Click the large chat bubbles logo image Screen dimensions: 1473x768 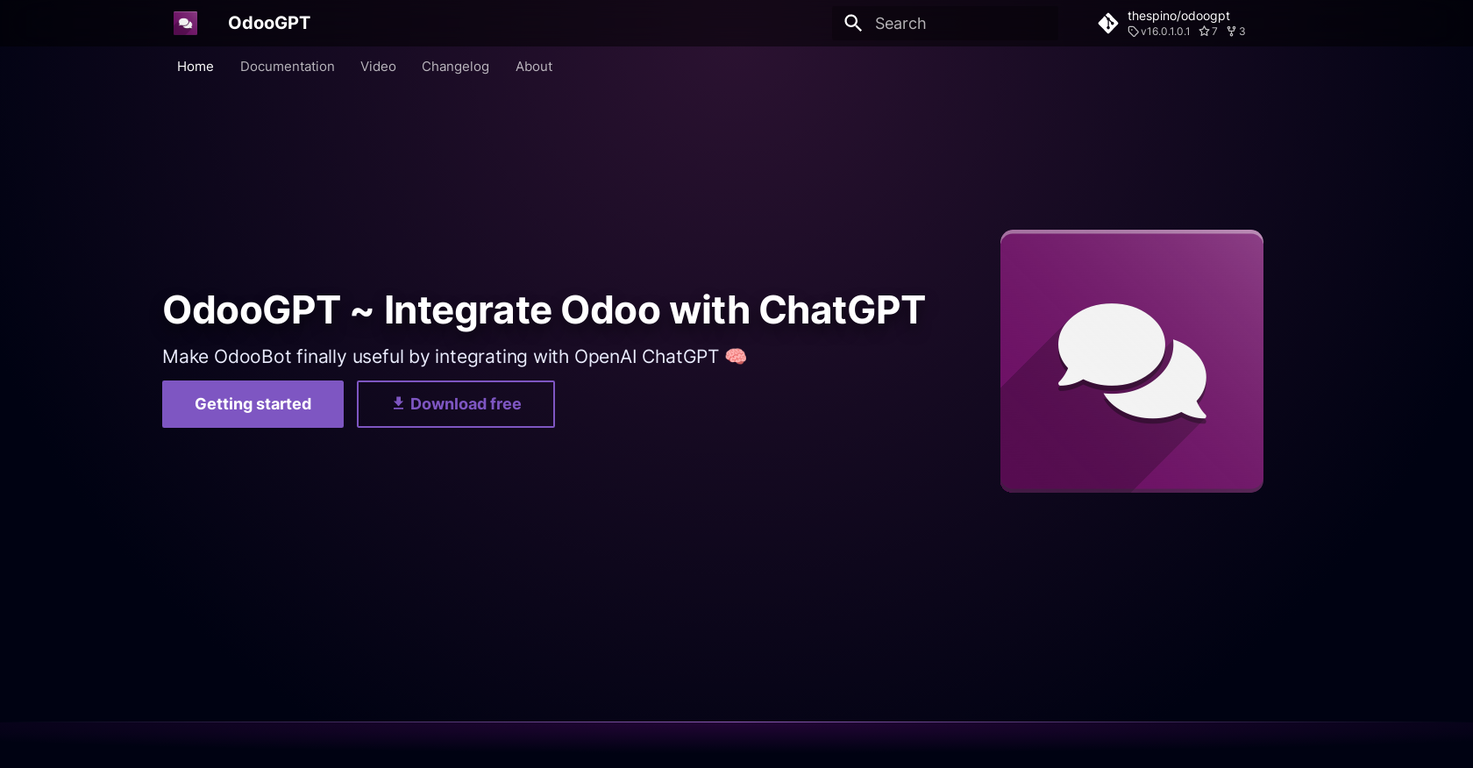tap(1132, 361)
